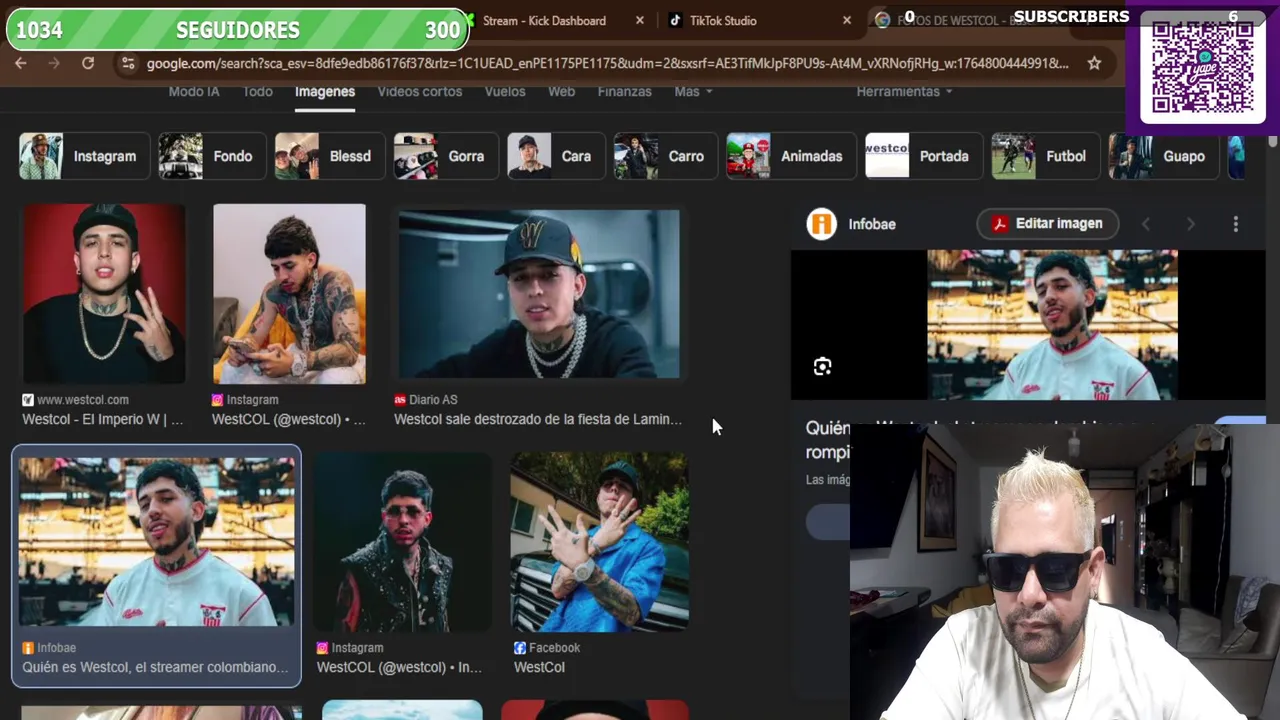The width and height of the screenshot is (1280, 720).
Task: Click the westcol.com favicon under the first result
Action: [x=28, y=399]
